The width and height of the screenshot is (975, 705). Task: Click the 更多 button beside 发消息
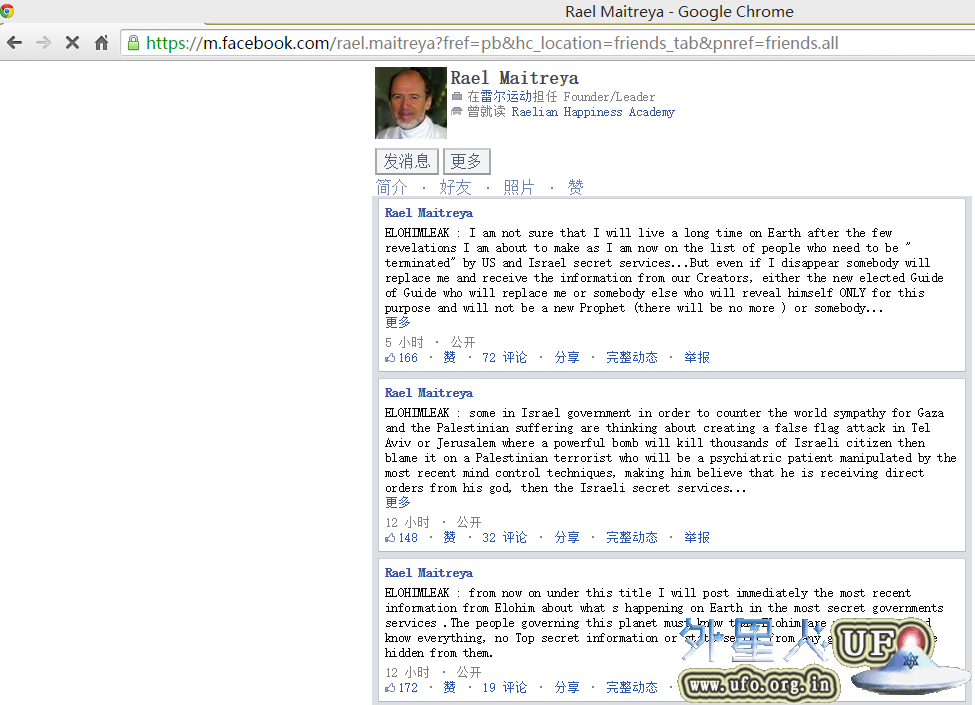point(466,162)
